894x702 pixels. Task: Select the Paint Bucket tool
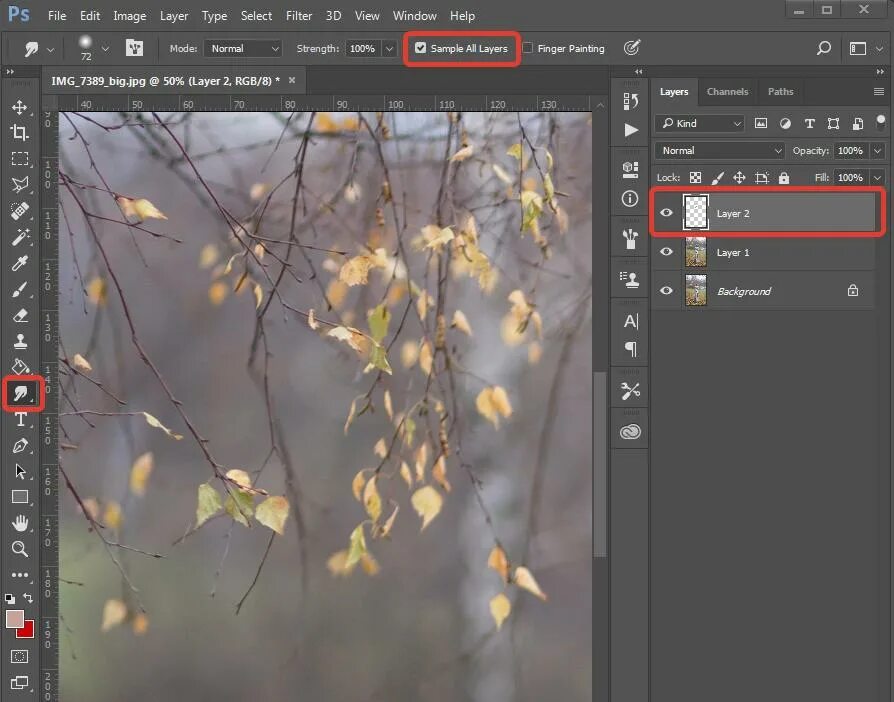[x=19, y=367]
